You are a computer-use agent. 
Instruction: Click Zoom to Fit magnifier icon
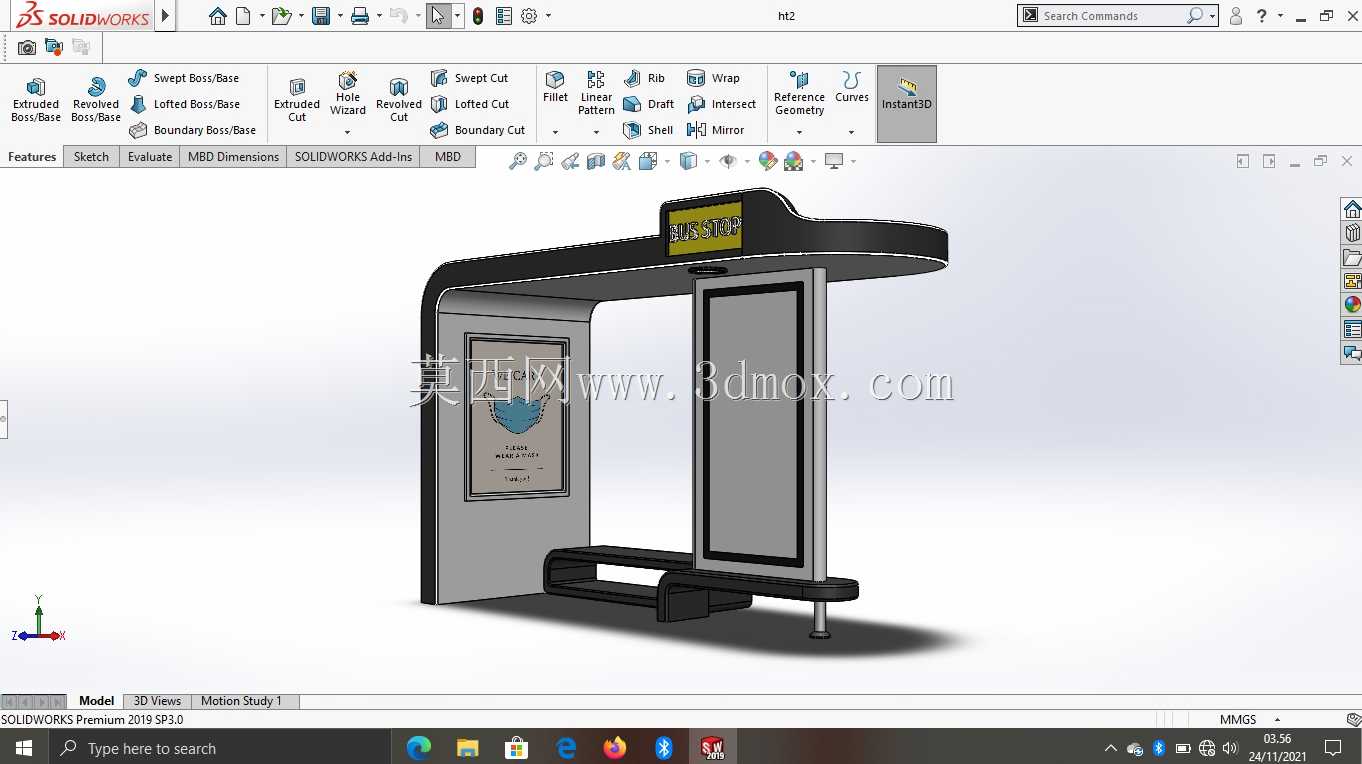(517, 161)
